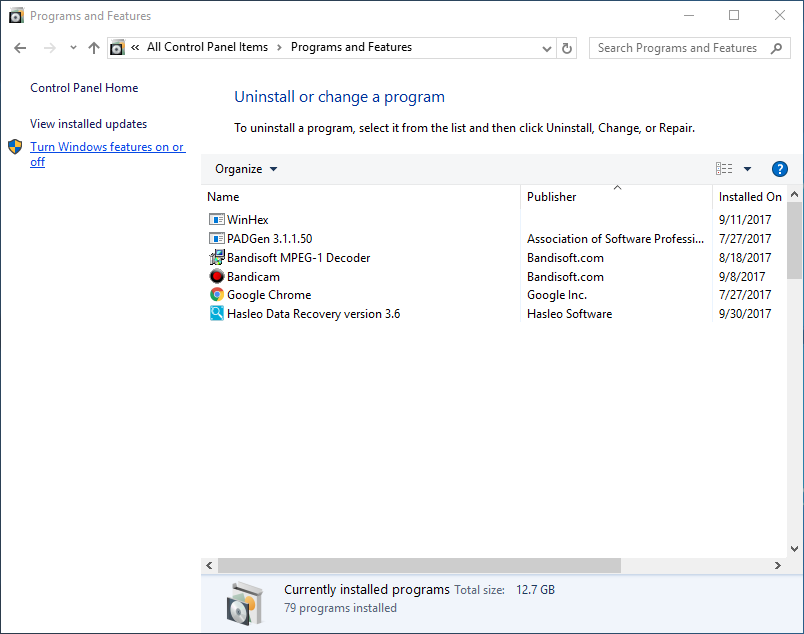Open the Organize dropdown menu
This screenshot has width=804, height=634.
pos(246,169)
